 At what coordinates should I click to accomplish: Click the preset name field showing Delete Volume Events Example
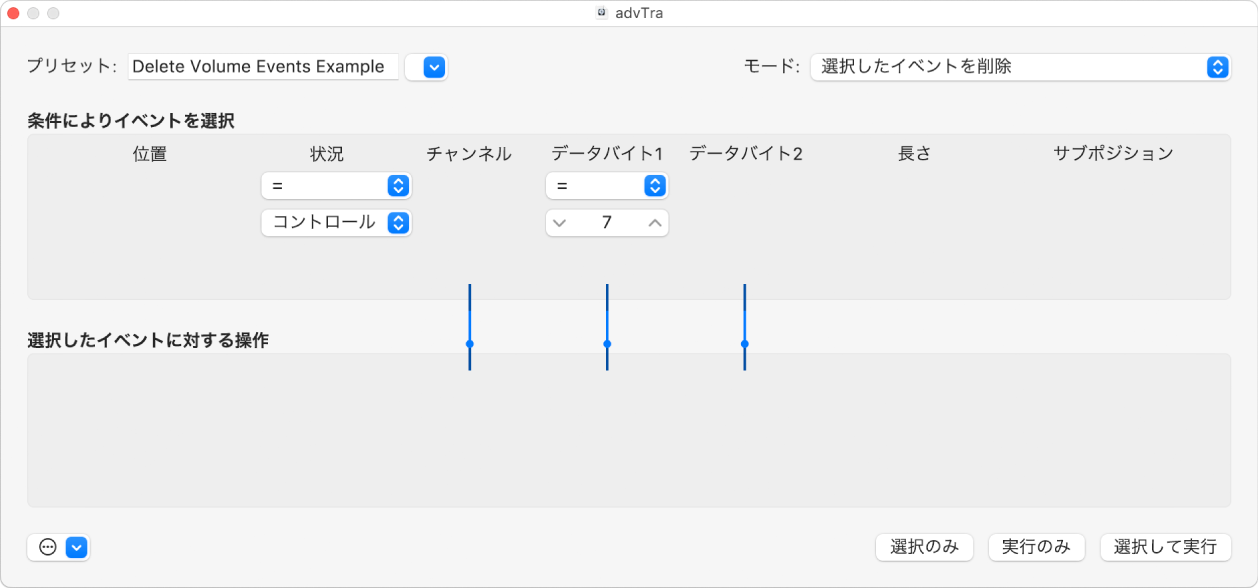point(262,66)
